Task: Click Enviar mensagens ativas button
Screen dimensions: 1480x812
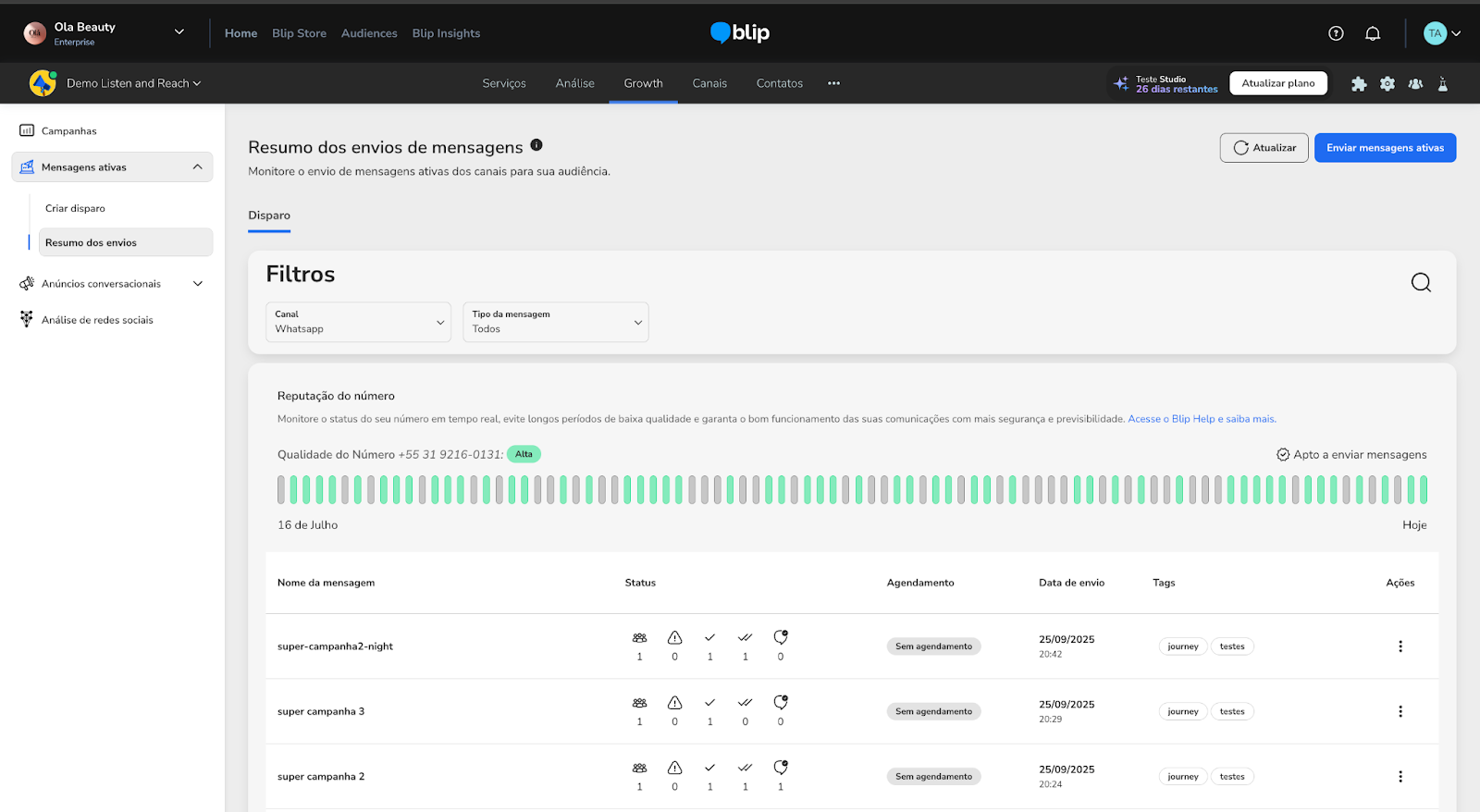Action: point(1385,148)
